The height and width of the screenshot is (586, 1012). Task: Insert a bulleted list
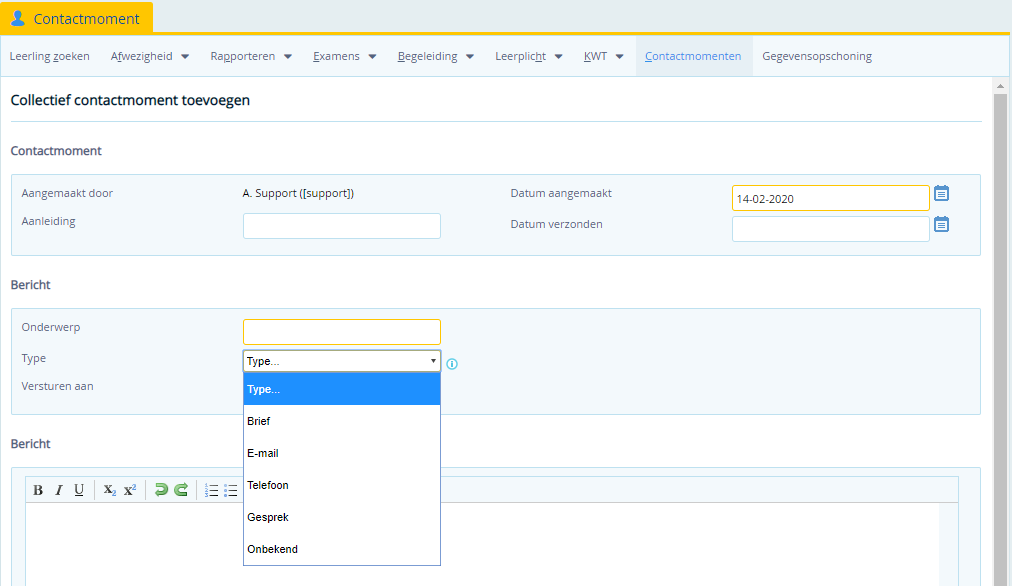point(230,490)
